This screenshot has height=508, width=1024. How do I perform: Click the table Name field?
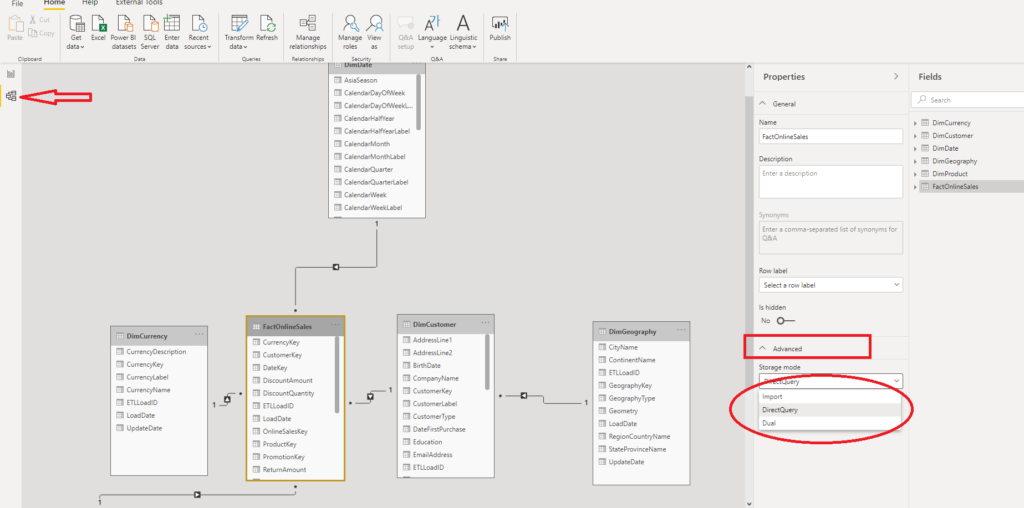coord(831,136)
